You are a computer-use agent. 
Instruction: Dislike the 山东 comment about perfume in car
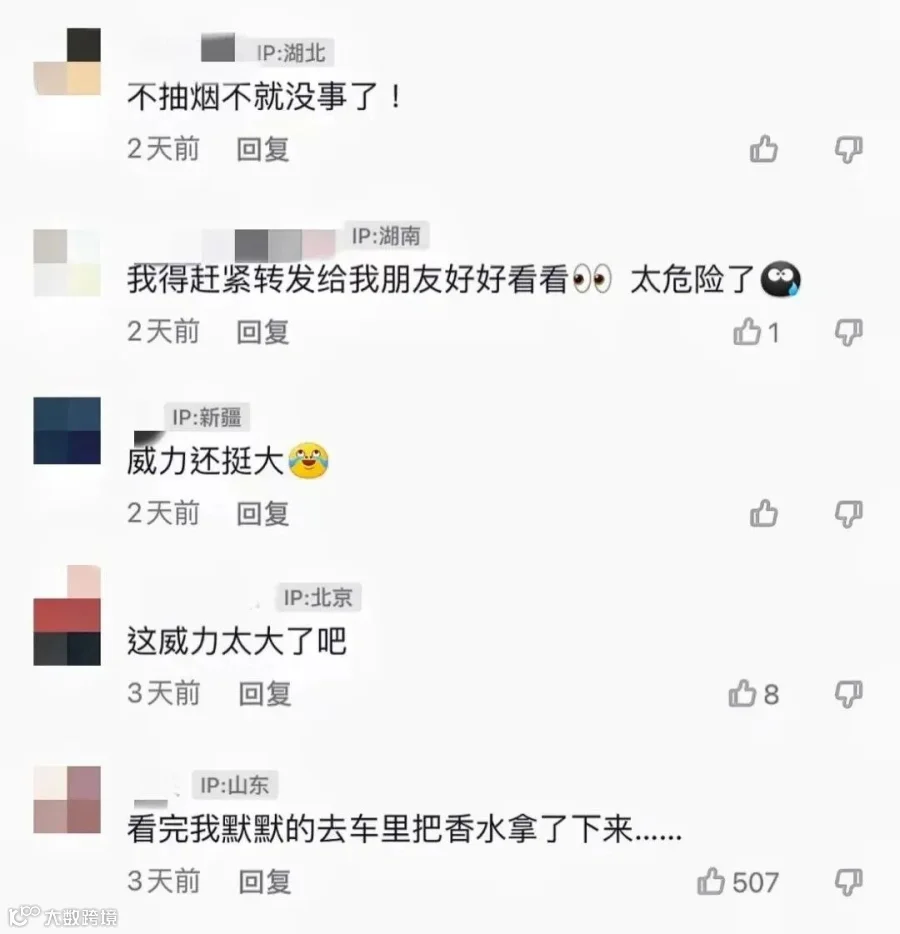pyautogui.click(x=849, y=882)
